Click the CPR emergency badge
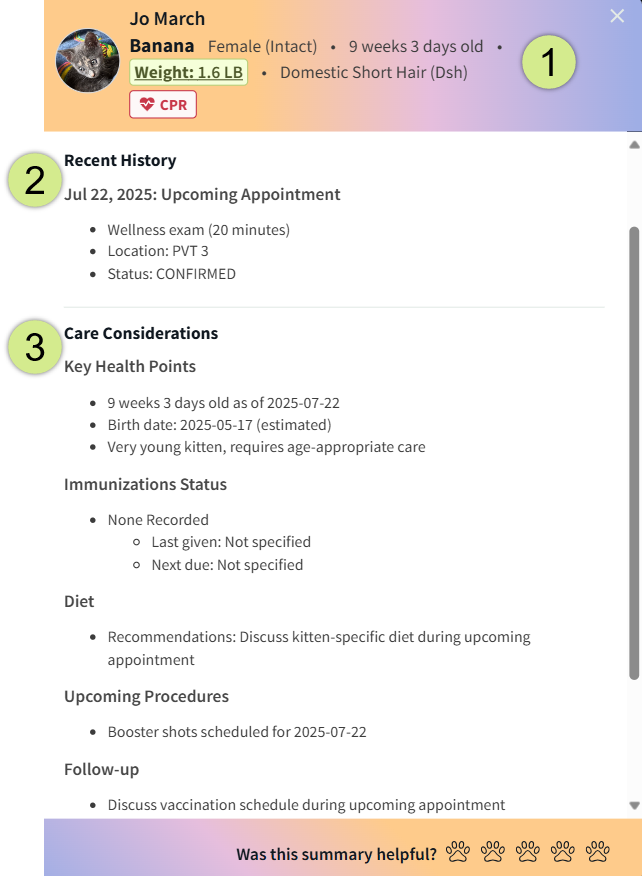The image size is (642, 876). tap(162, 104)
